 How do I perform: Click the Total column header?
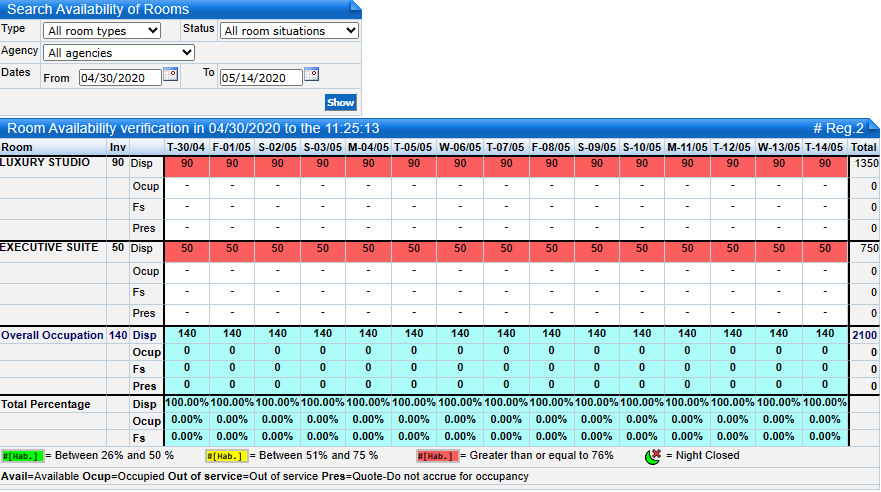(864, 147)
